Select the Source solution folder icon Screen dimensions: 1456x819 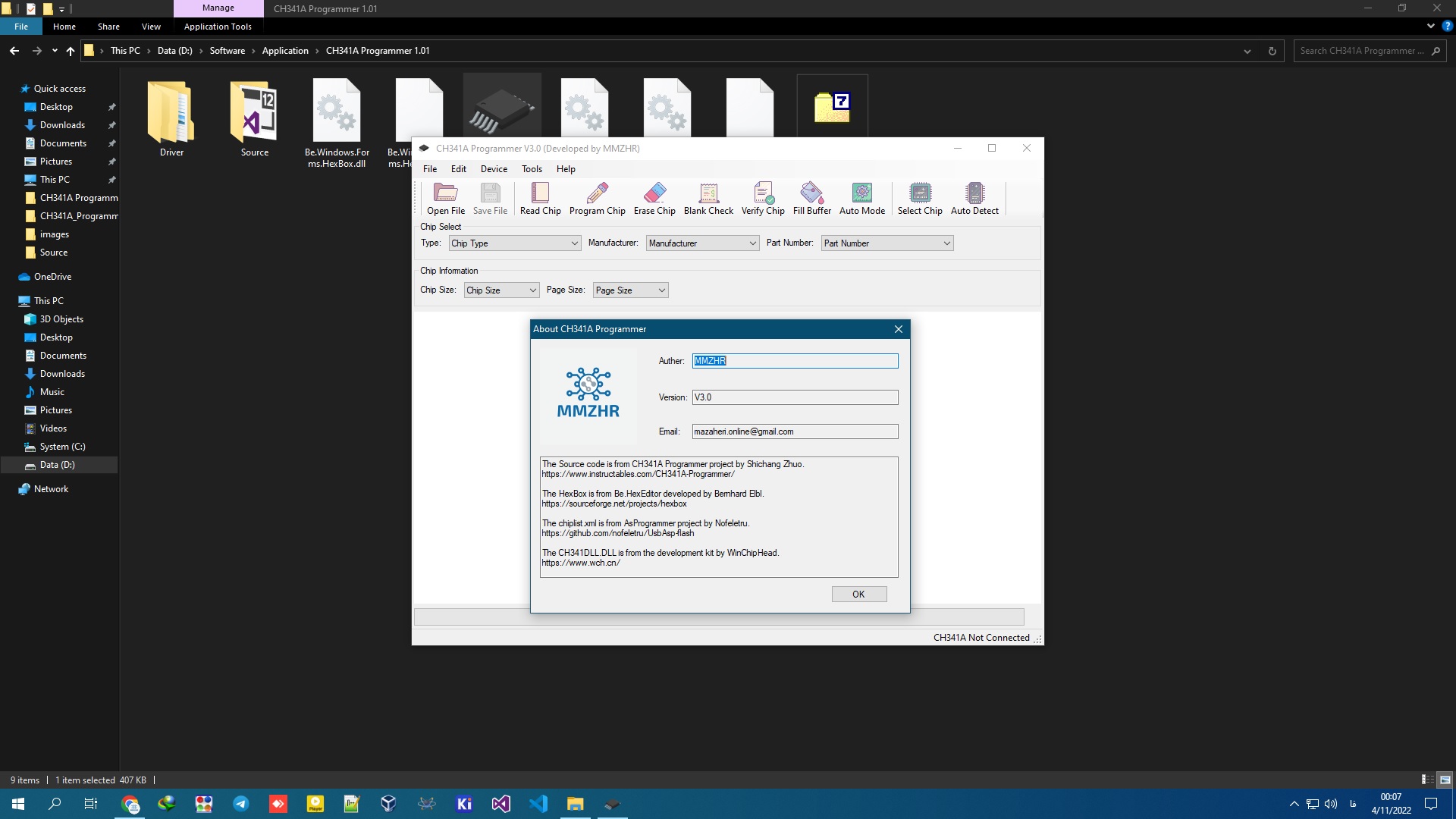pyautogui.click(x=255, y=118)
